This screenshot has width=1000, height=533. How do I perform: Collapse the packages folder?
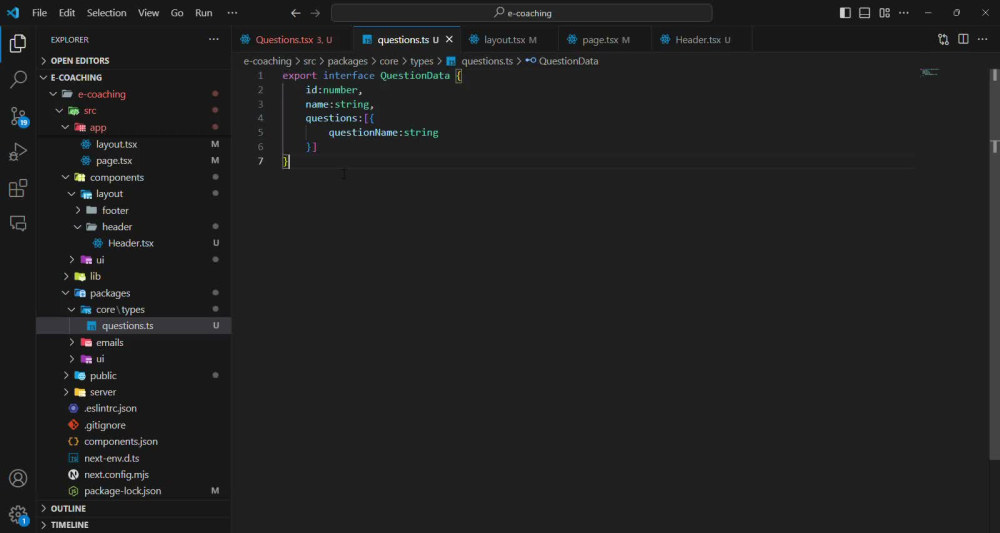(x=134, y=293)
